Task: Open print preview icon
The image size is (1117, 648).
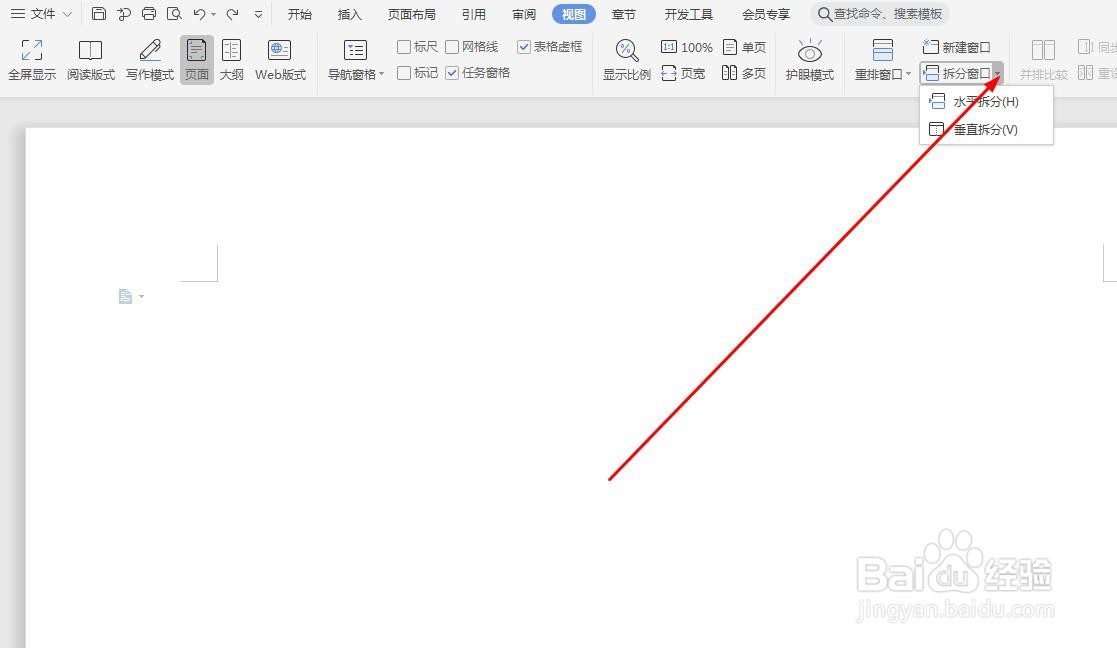Action: pos(174,14)
